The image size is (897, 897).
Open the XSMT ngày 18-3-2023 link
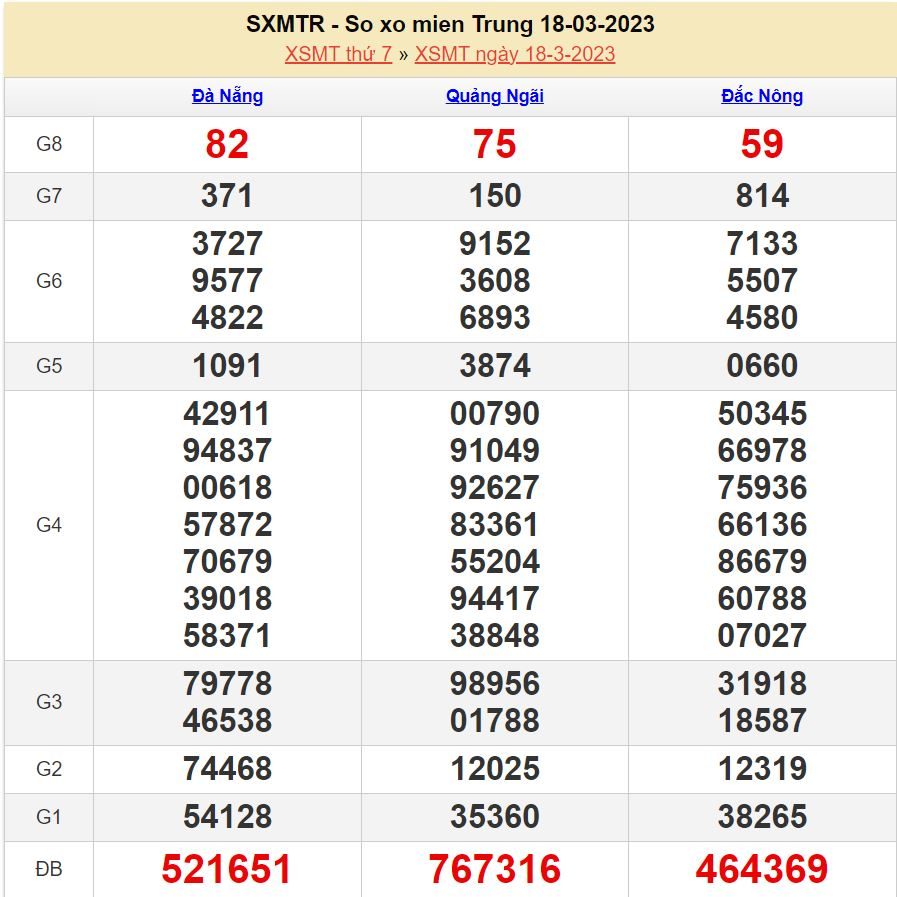[515, 54]
